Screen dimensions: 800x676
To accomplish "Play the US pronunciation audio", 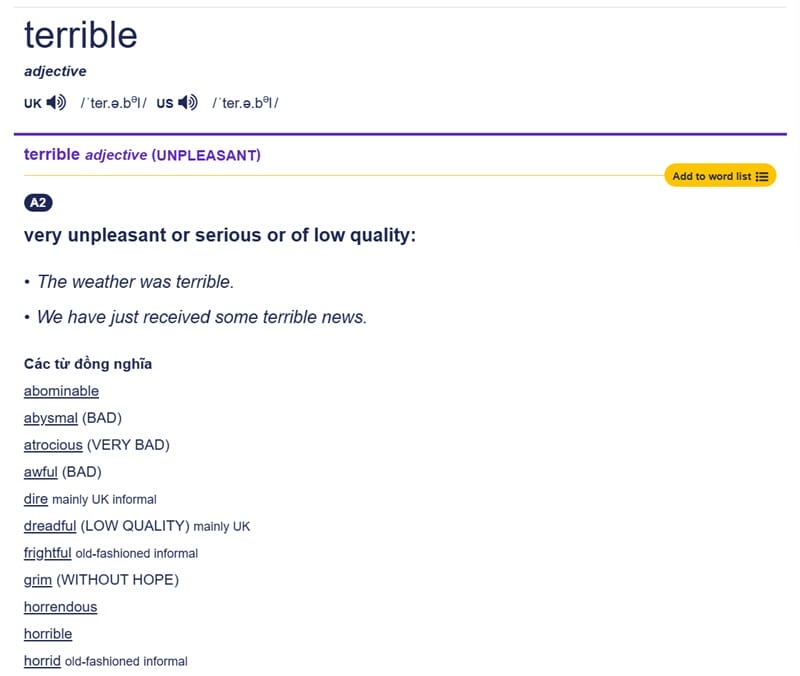I will pyautogui.click(x=188, y=102).
